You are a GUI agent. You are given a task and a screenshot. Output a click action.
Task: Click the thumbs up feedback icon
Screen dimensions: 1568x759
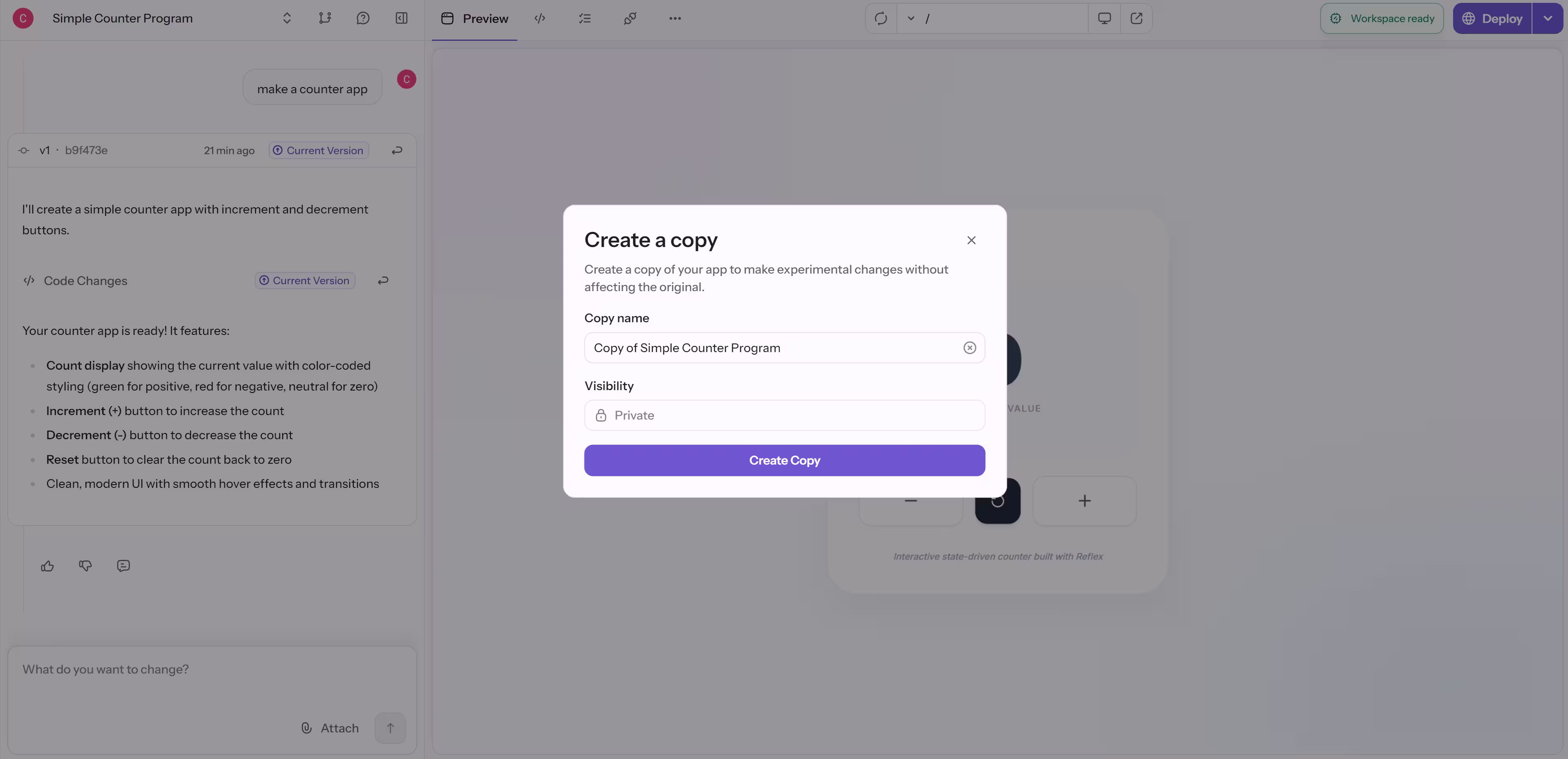coord(47,566)
